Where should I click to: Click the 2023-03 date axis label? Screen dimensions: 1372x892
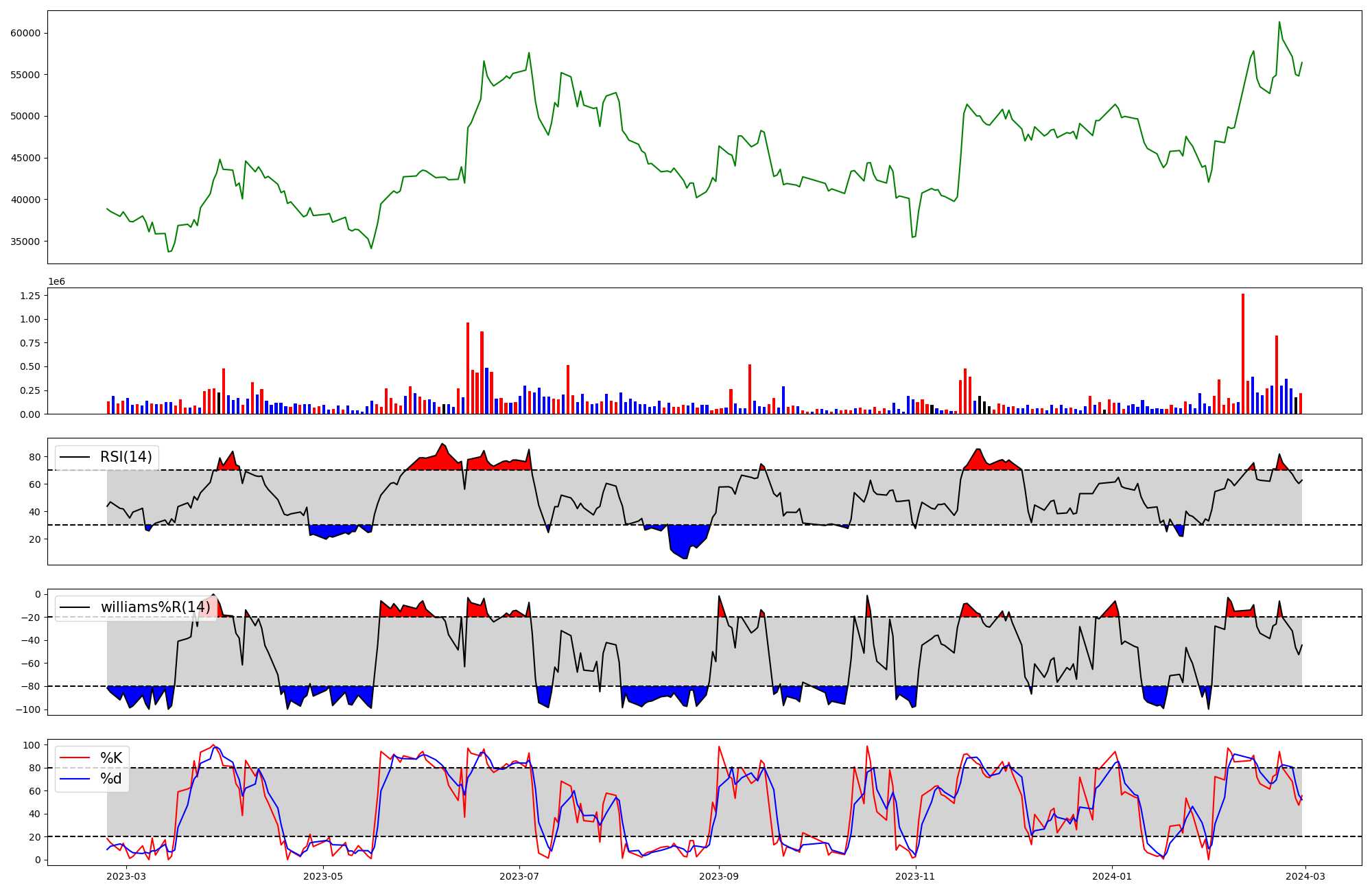coord(127,876)
